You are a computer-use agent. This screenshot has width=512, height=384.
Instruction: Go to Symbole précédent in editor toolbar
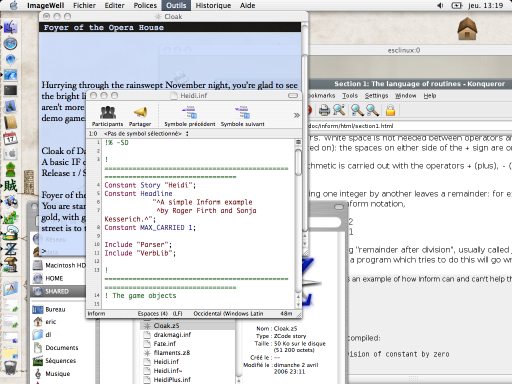tap(190, 115)
